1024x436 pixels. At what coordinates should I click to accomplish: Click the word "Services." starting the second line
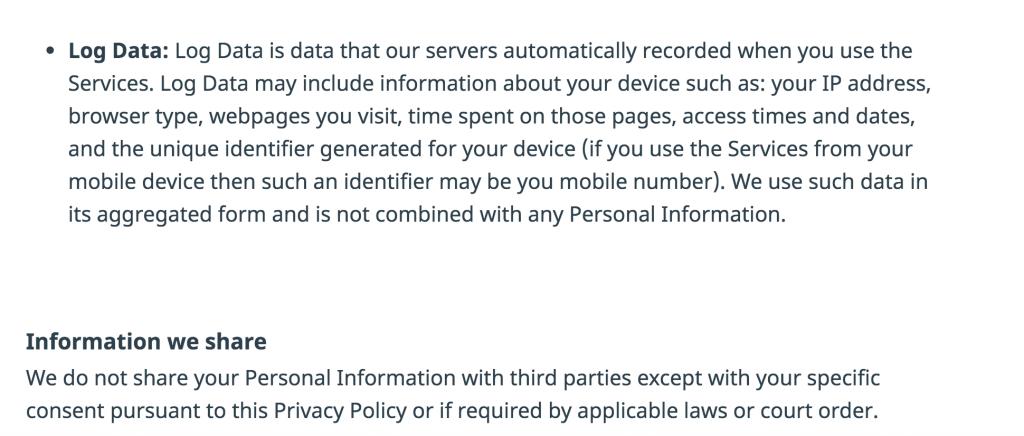[x=112, y=84]
